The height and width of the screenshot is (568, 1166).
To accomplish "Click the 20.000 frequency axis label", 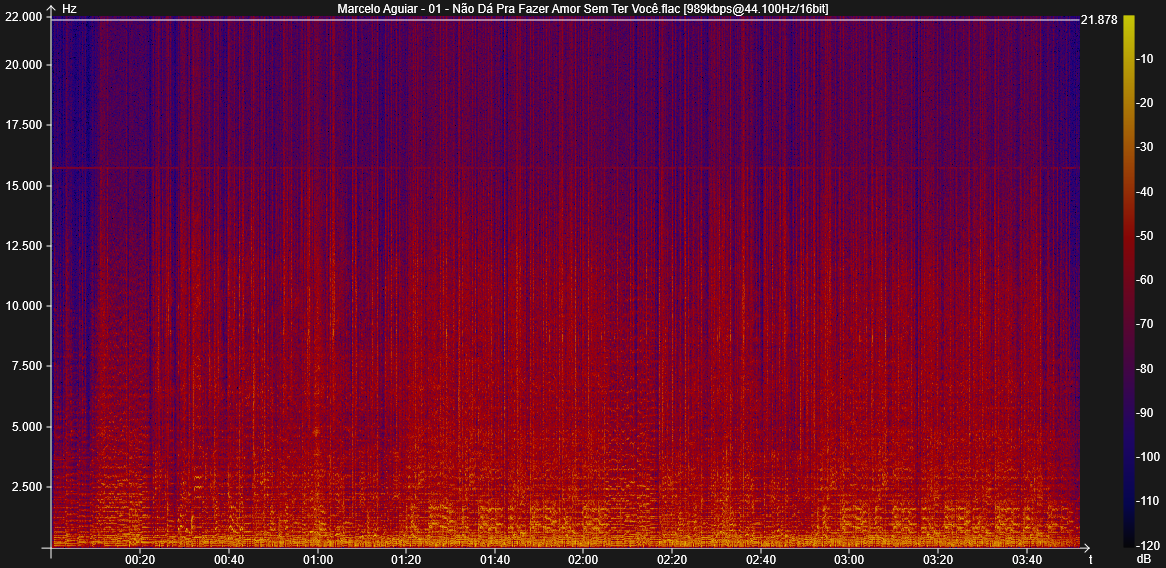I will (x=22, y=65).
